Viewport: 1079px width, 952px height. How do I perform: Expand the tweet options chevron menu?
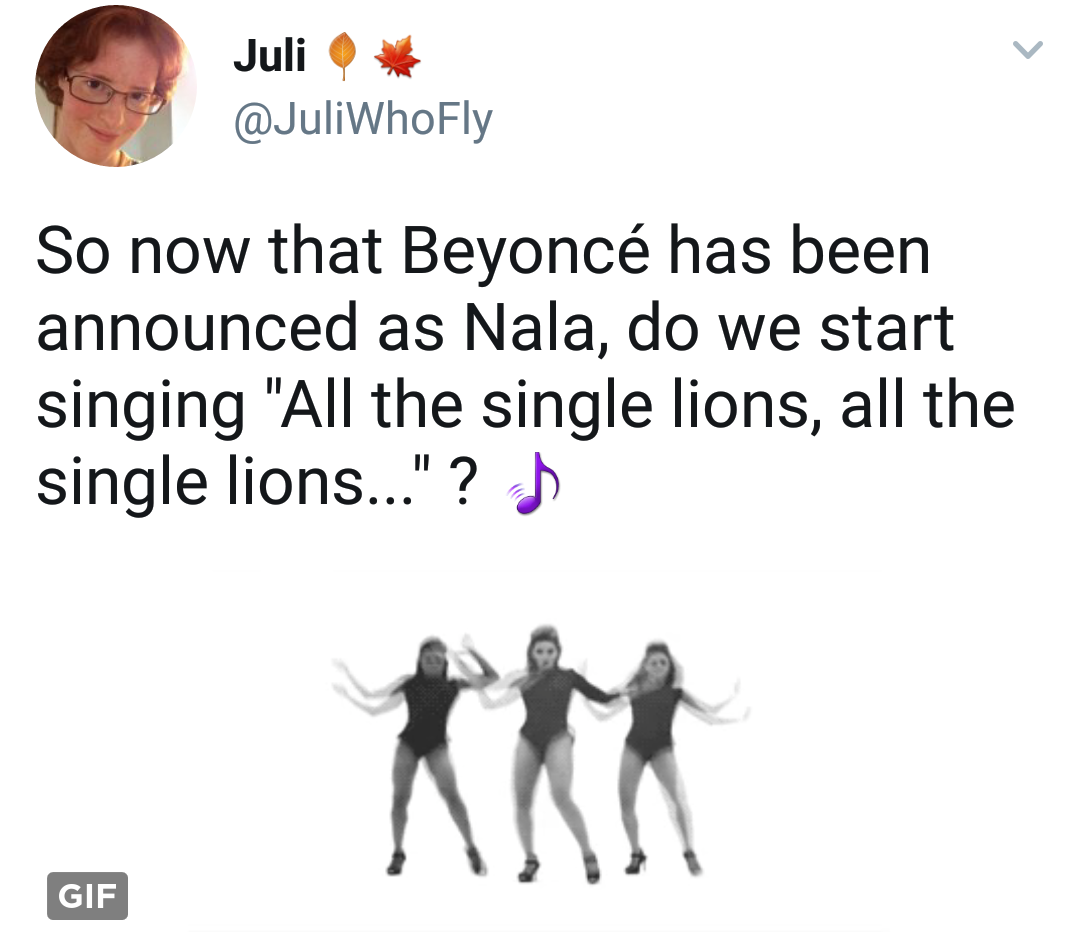(1027, 50)
